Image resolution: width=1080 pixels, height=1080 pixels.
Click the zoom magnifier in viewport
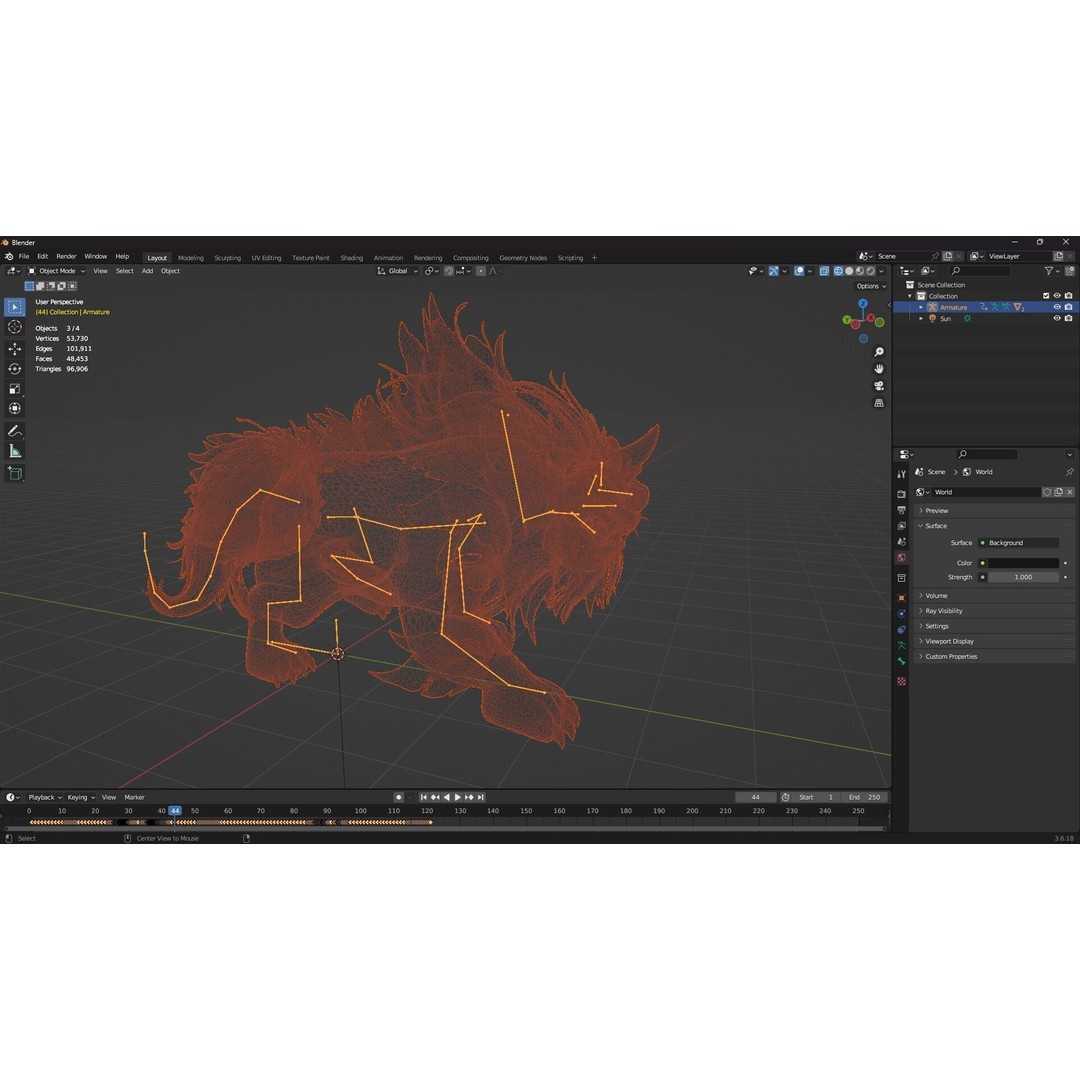pyautogui.click(x=879, y=352)
